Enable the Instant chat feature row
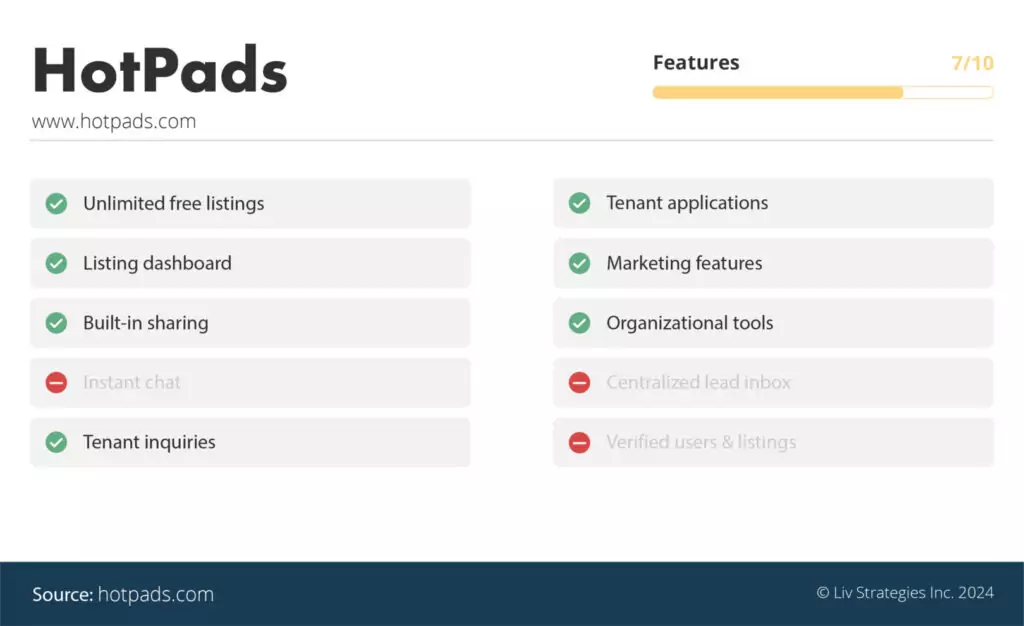 (x=250, y=382)
